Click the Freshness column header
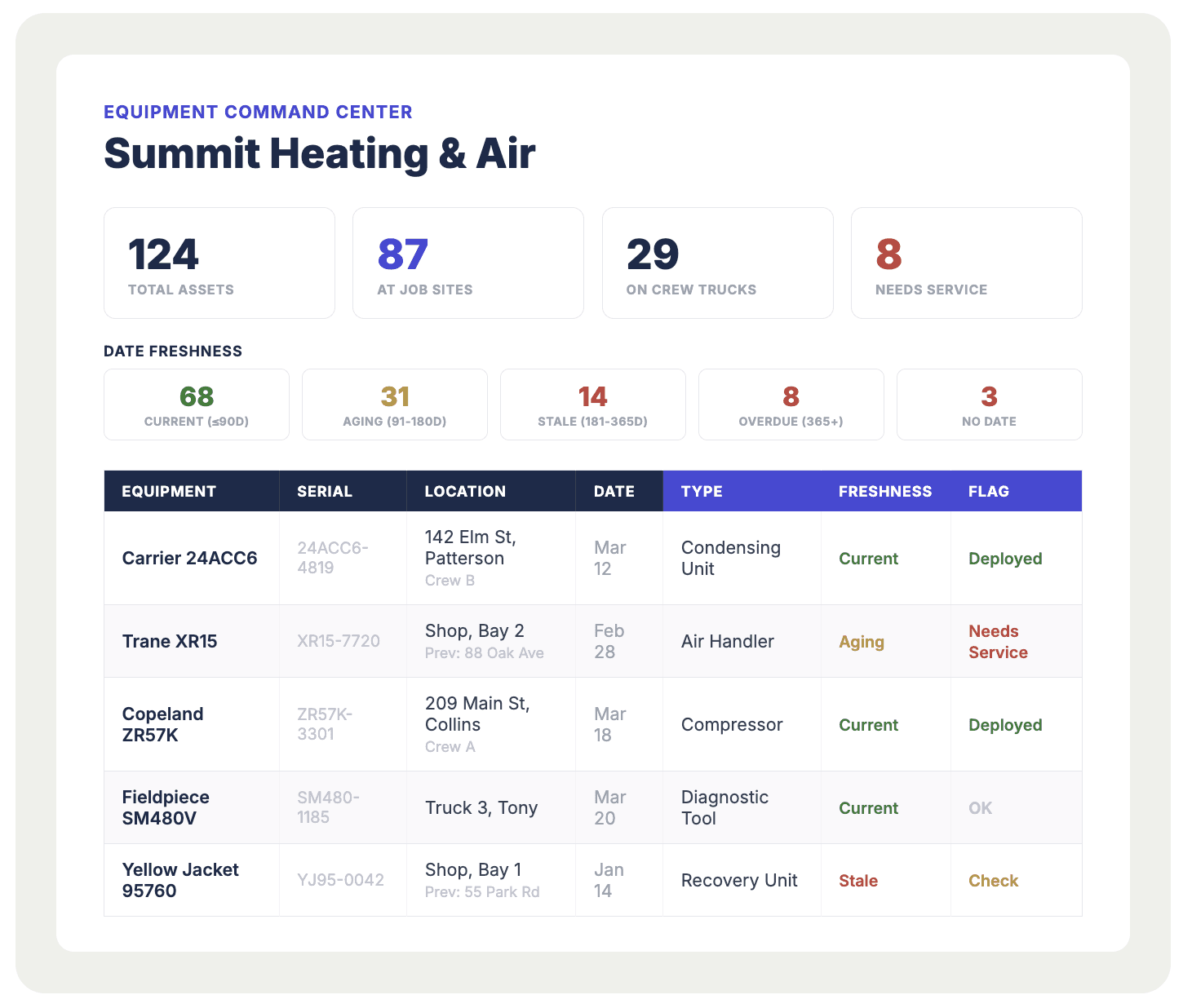Screen dimensions: 1183x1008 click(x=884, y=491)
